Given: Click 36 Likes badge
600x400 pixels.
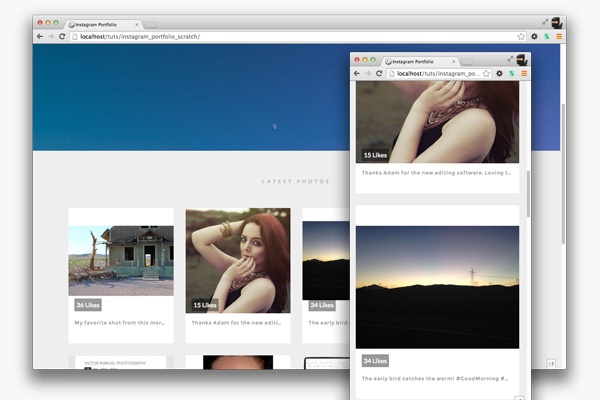Looking at the screenshot, I should coord(88,305).
